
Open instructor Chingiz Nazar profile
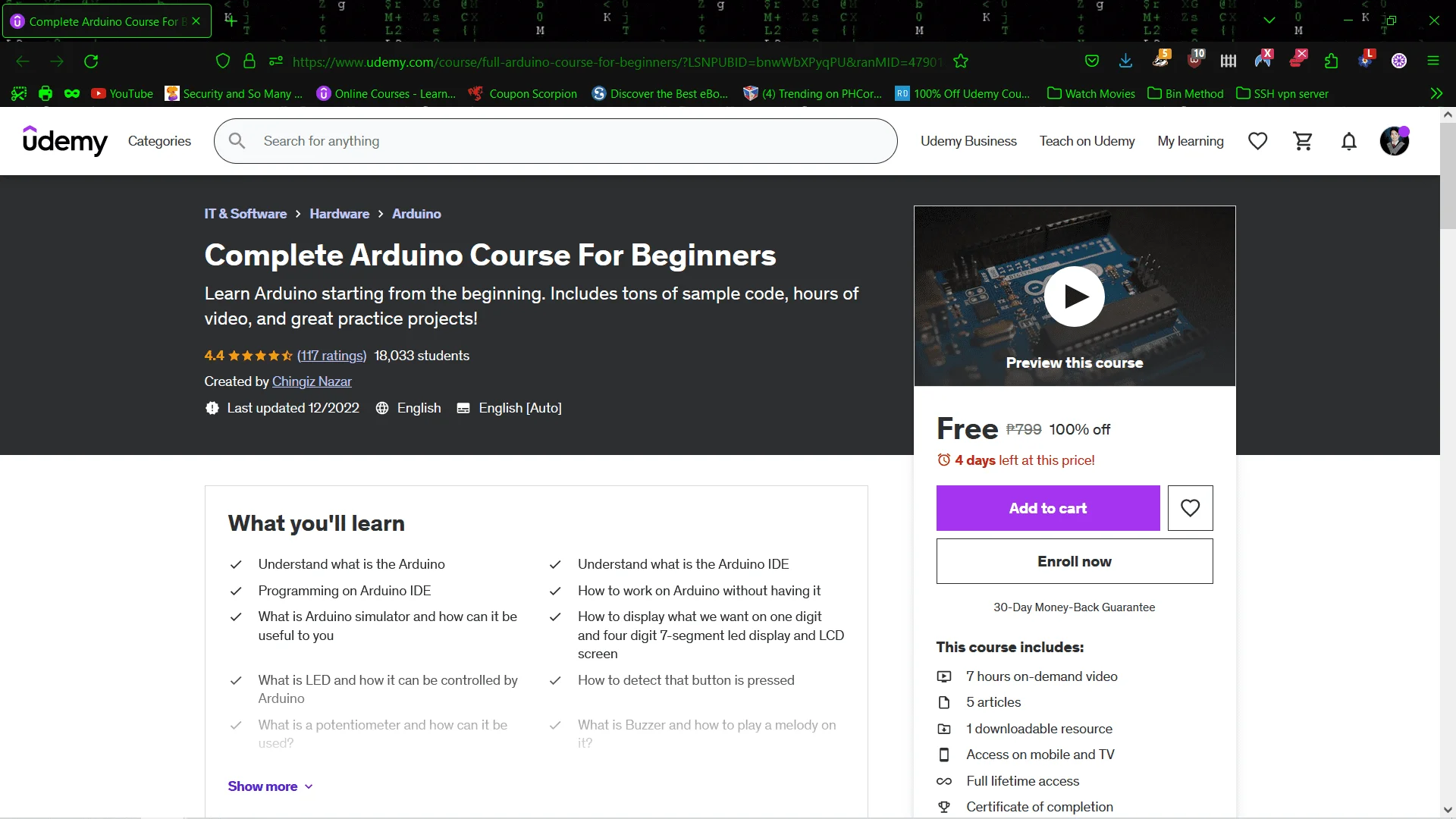[x=312, y=381]
